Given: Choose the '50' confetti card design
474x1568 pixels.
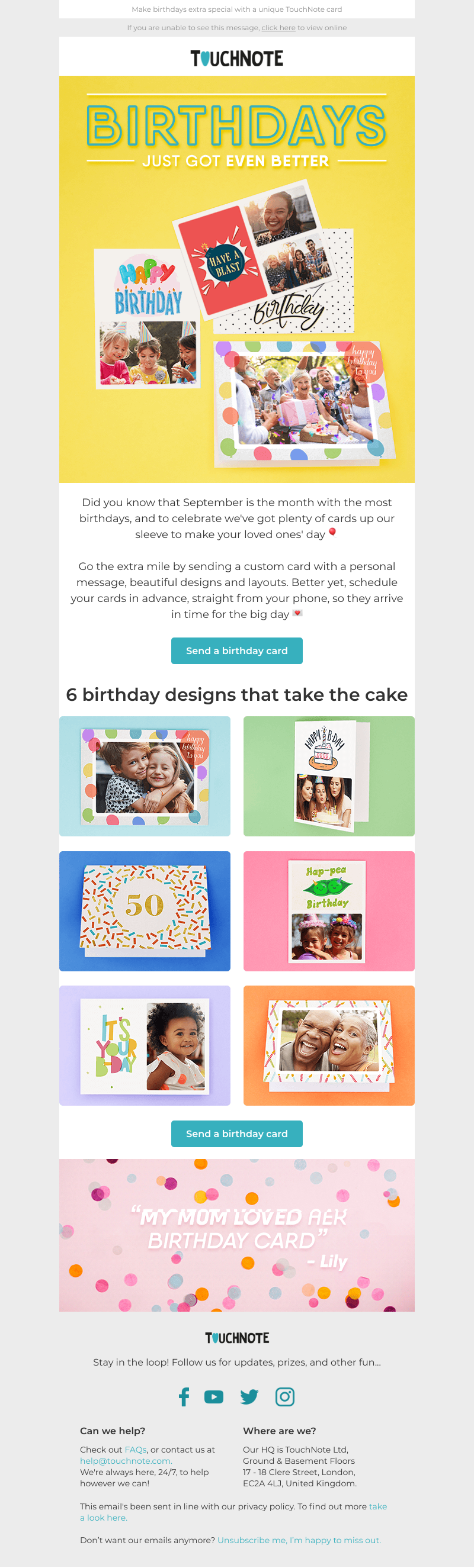Looking at the screenshot, I should coord(145,910).
